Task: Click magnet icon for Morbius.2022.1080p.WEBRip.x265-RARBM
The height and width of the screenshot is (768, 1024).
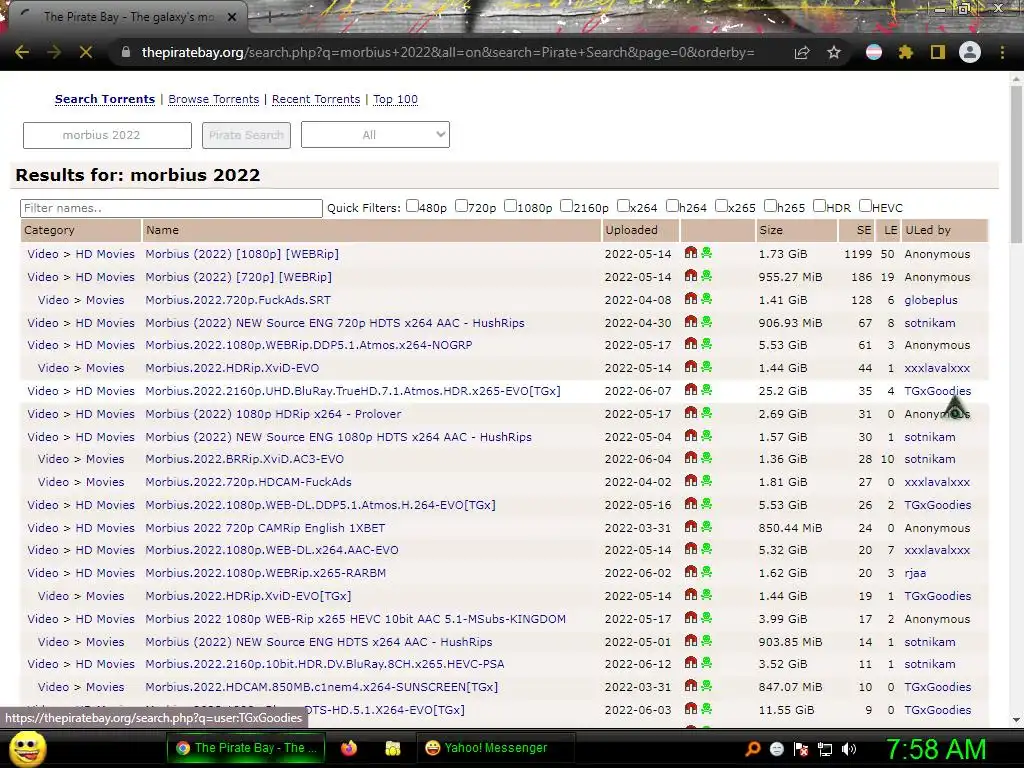Action: [691, 571]
